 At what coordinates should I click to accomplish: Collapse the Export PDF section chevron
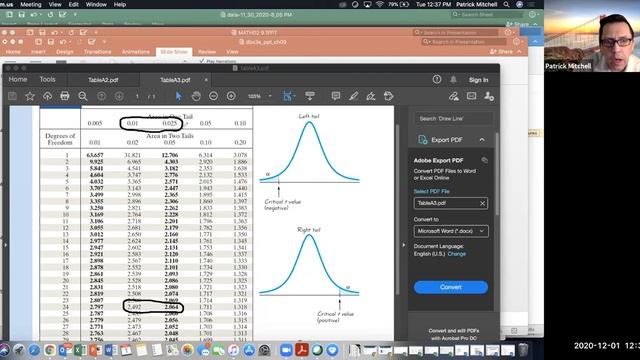click(482, 140)
